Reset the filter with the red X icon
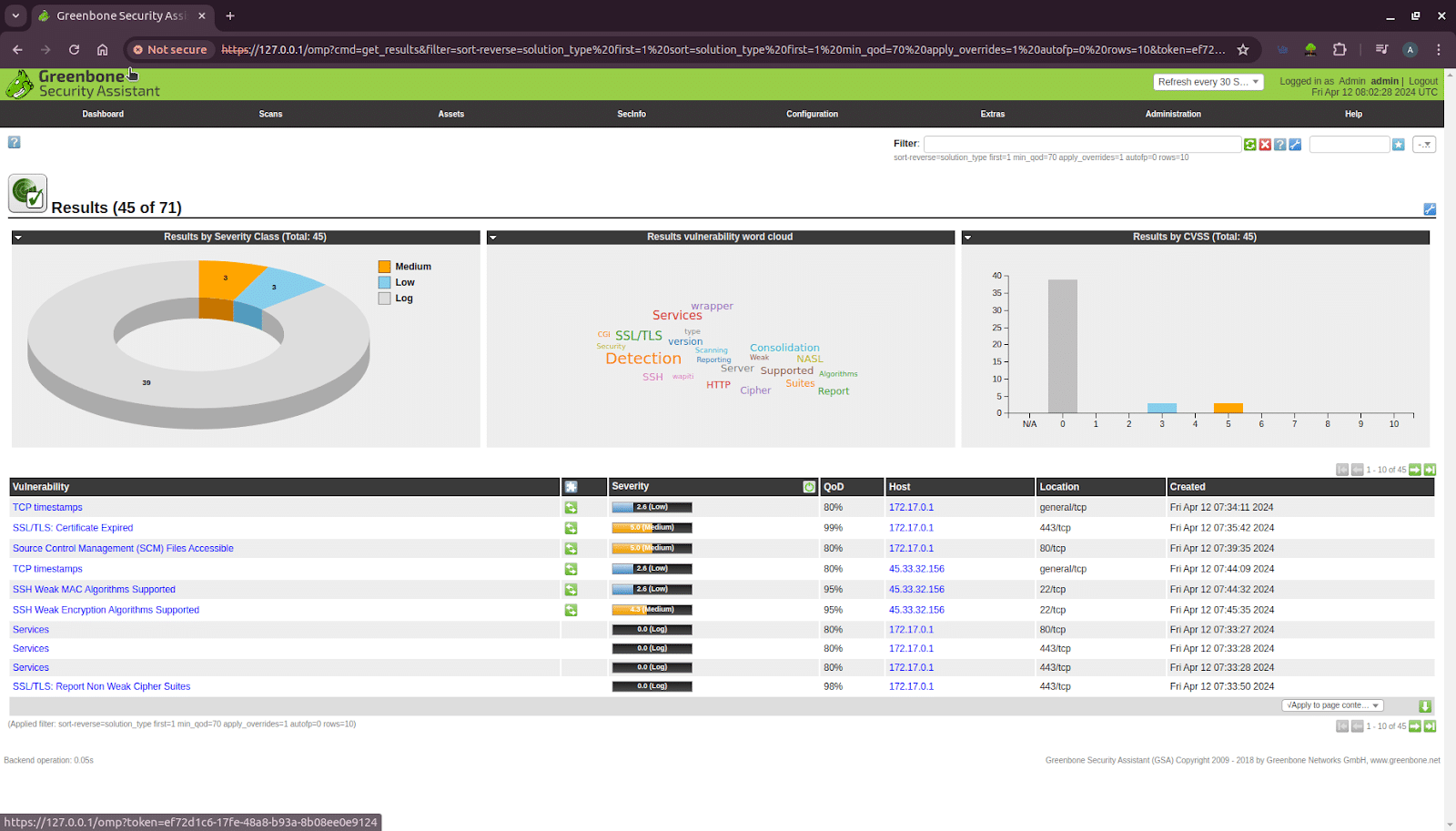 (x=1265, y=145)
